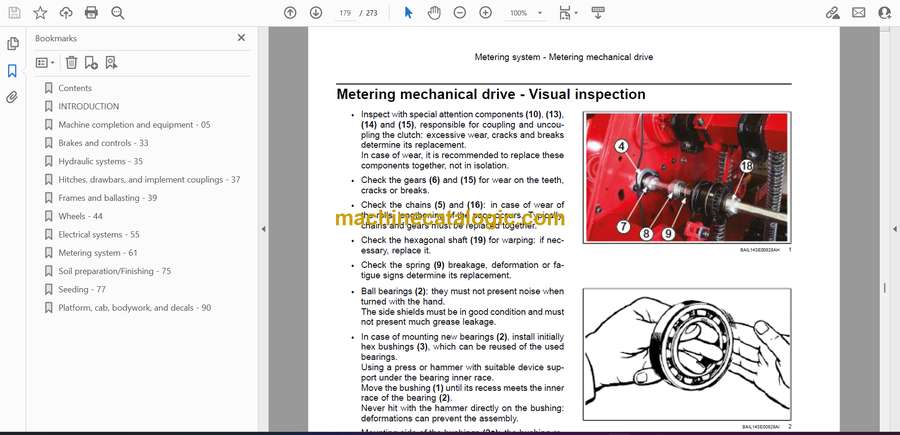Click the heading Metering mechanical drive - Visual inspection

coord(491,94)
